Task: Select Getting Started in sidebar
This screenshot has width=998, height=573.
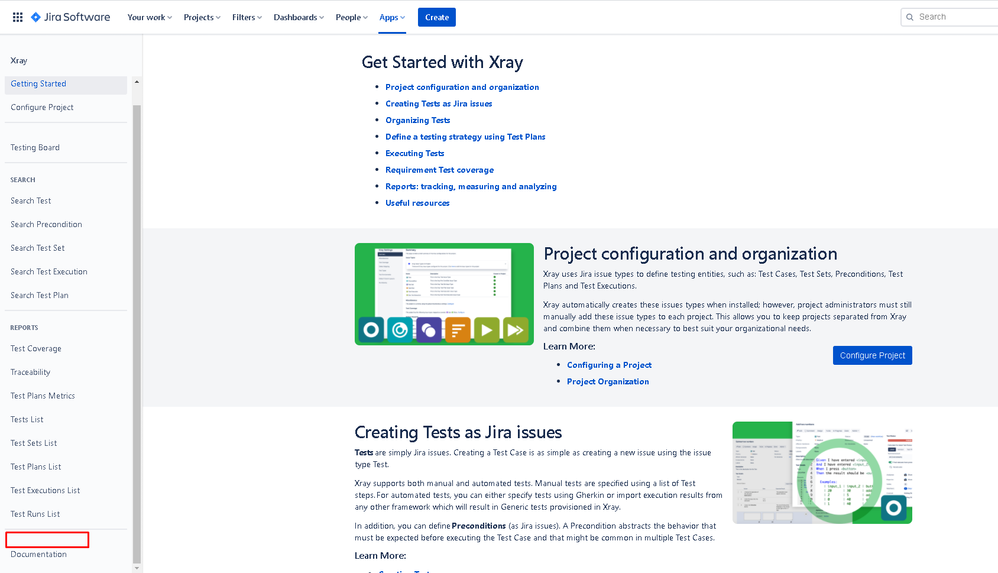Action: tap(66, 84)
